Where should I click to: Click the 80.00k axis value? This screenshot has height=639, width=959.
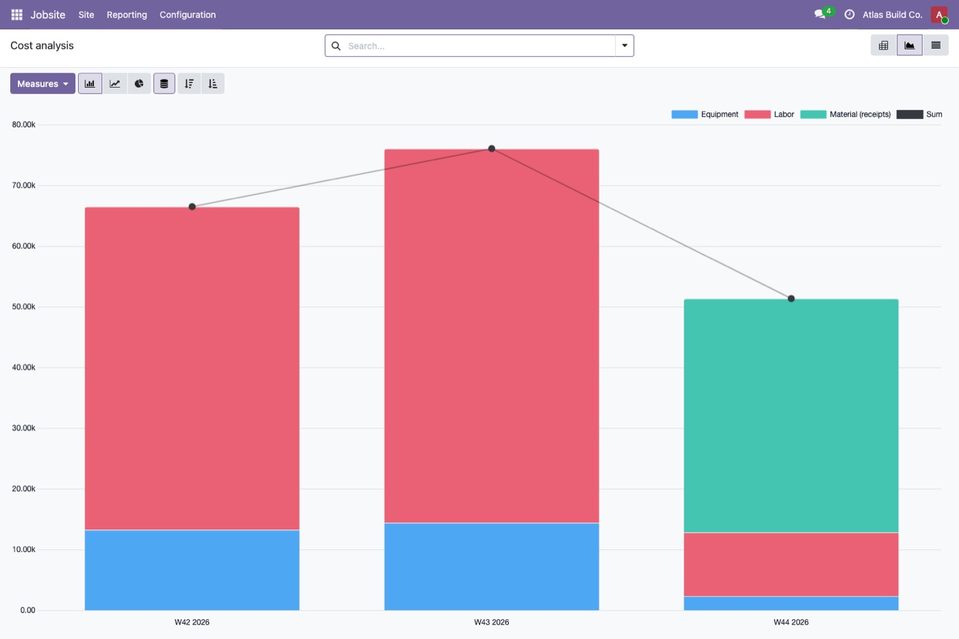click(x=23, y=125)
